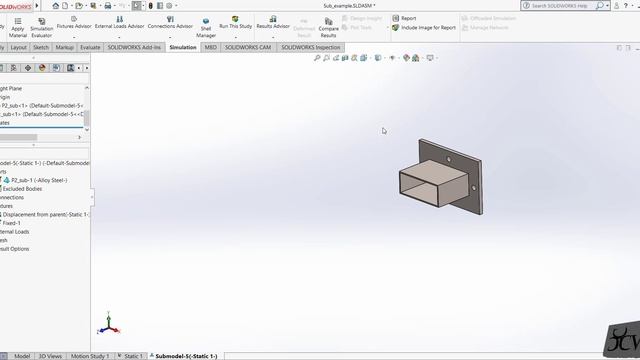Click Connections Advisor

click(x=170, y=22)
